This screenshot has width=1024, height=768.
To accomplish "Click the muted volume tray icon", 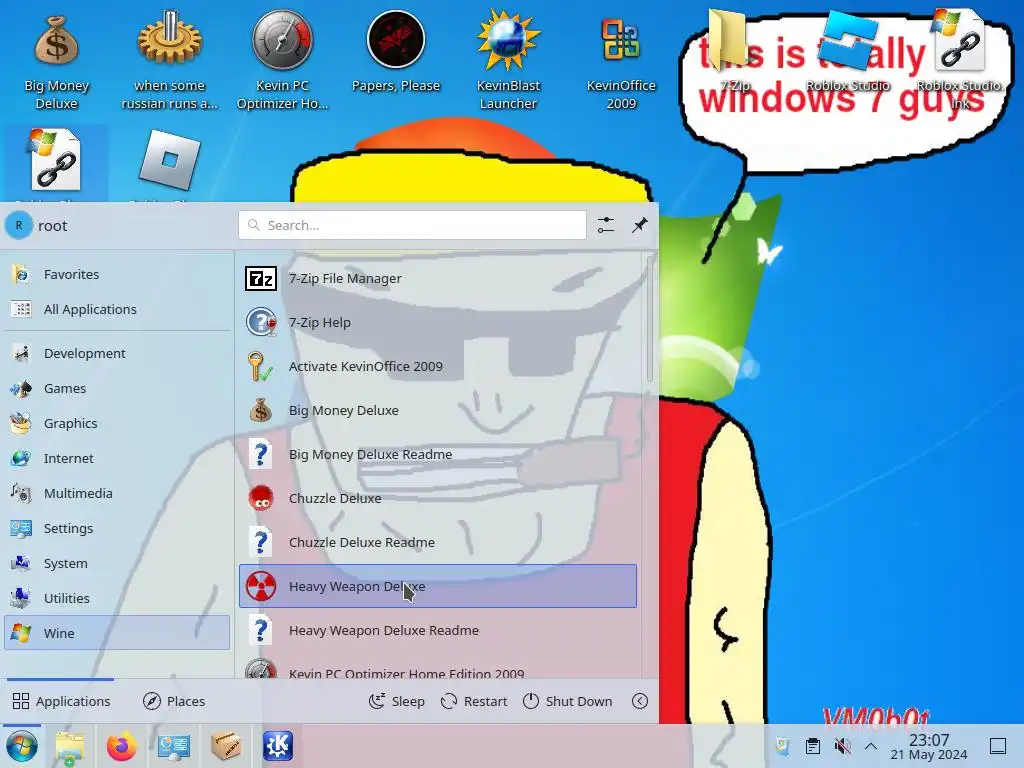I will (842, 746).
